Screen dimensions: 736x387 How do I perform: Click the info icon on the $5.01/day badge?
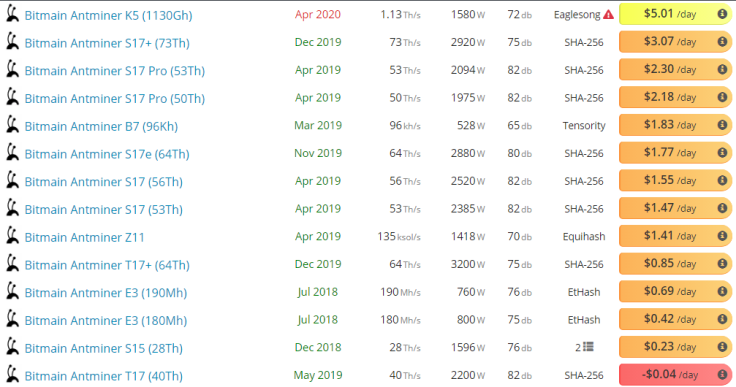click(722, 14)
